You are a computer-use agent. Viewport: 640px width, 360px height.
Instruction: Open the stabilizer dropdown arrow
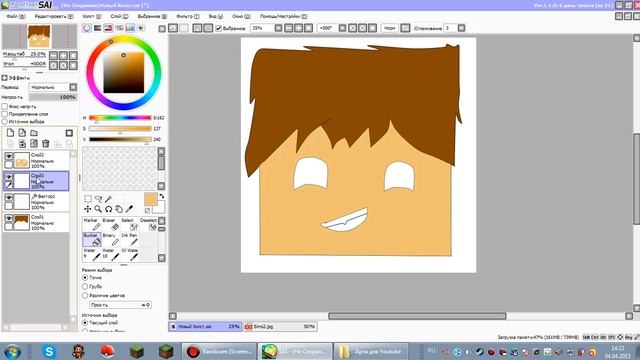461,28
